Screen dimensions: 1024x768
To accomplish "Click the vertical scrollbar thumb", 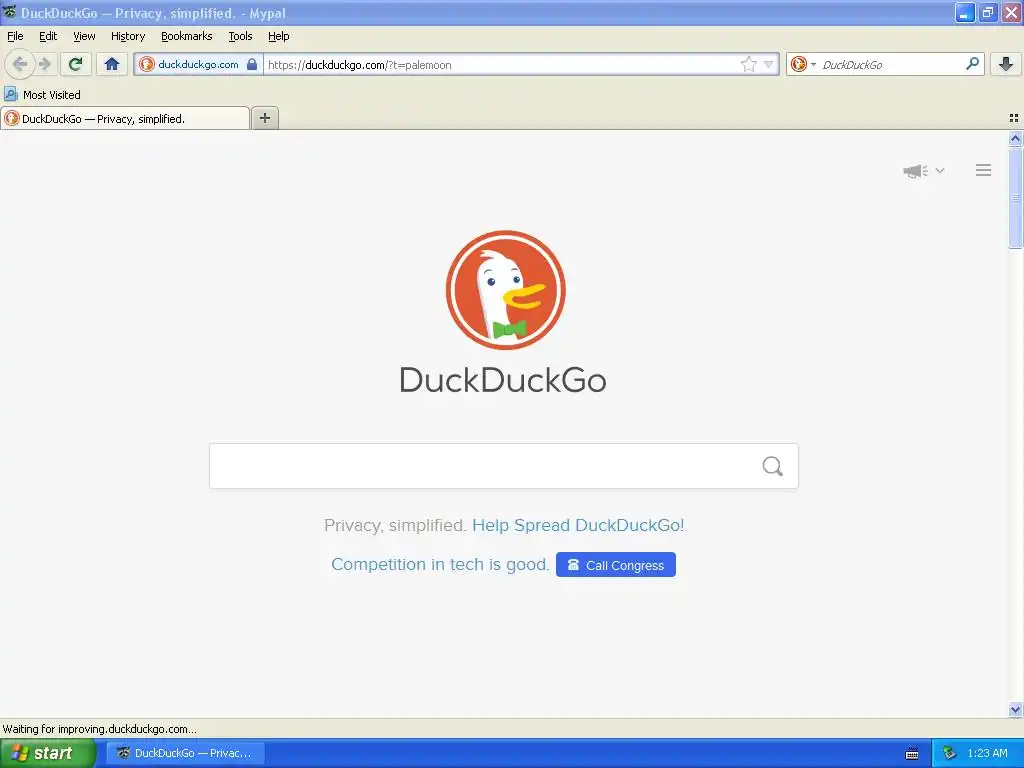I will 1016,197.
